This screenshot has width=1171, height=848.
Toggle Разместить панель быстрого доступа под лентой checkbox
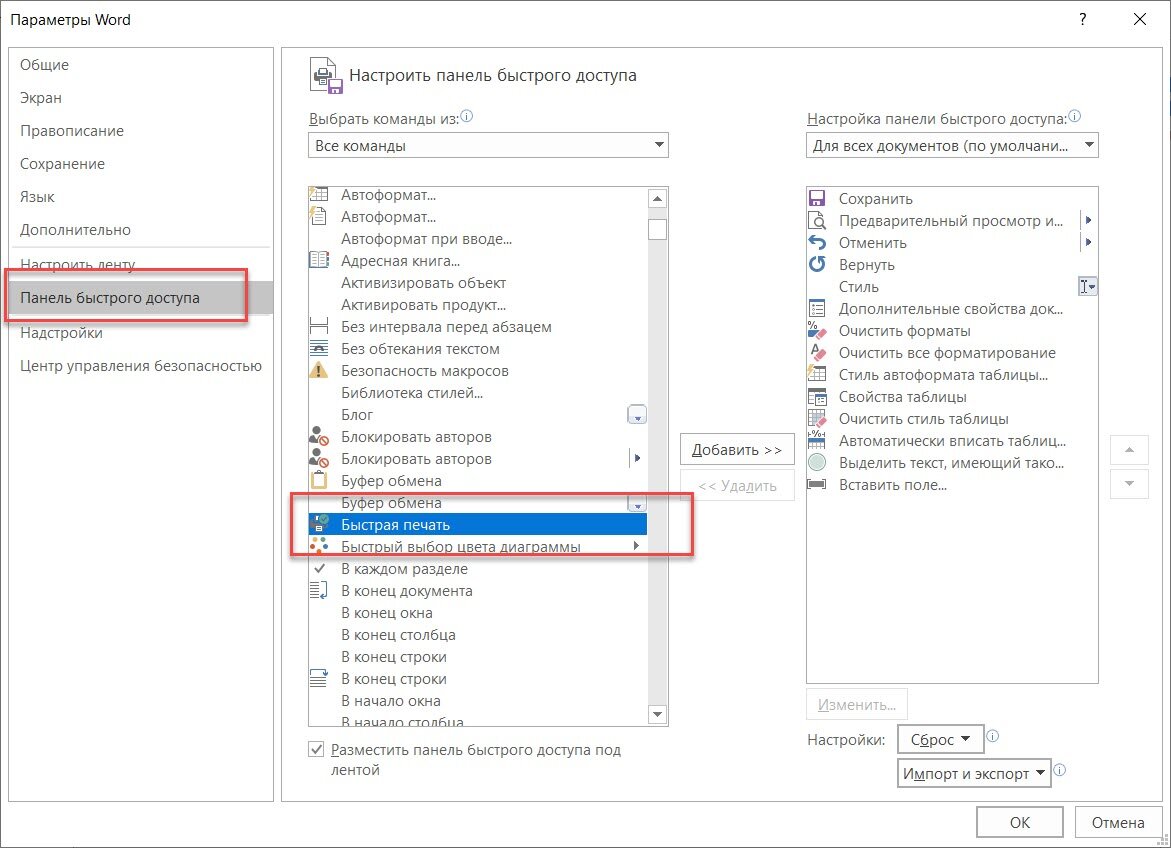point(317,749)
